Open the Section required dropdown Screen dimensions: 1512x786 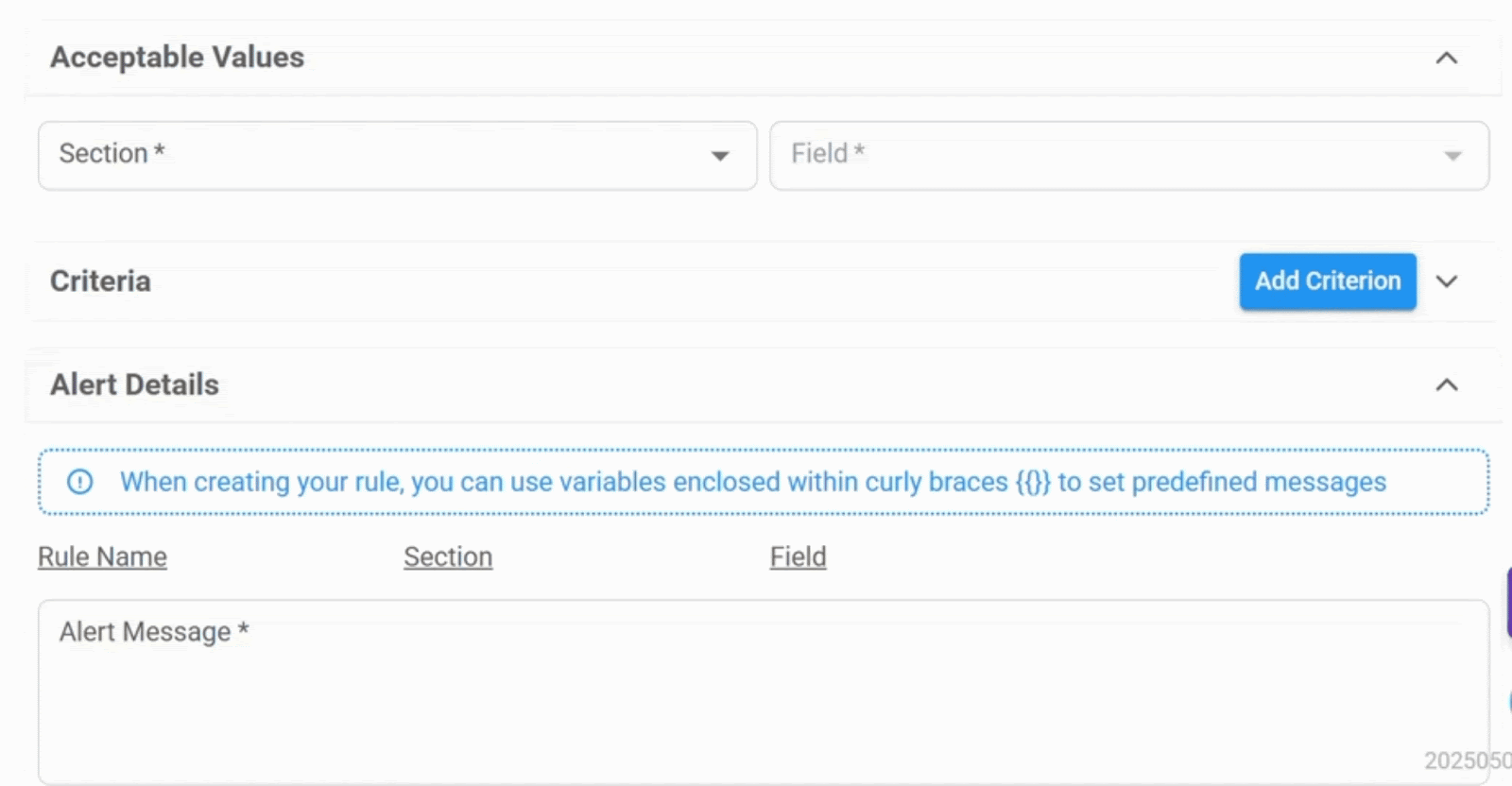pos(397,155)
